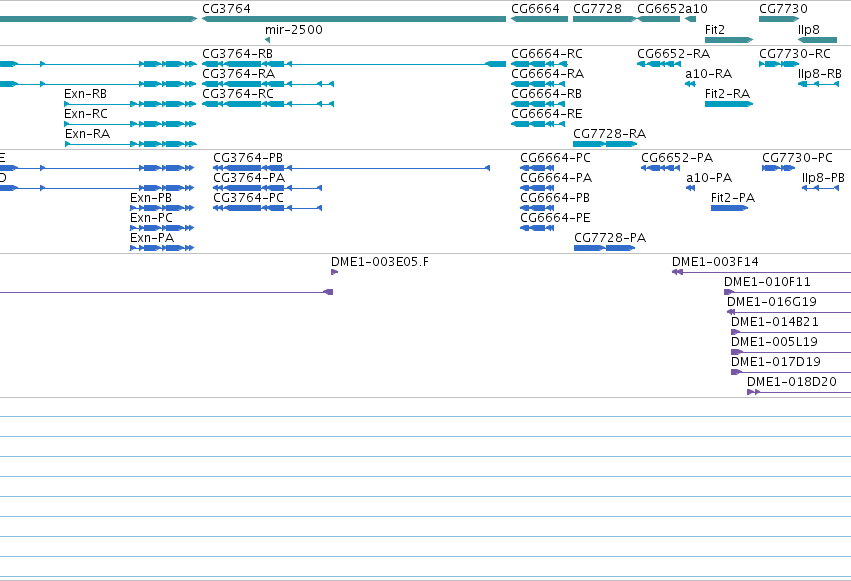Image resolution: width=851 pixels, height=581 pixels.
Task: Select protein CG7730-PC
Action: (778, 168)
